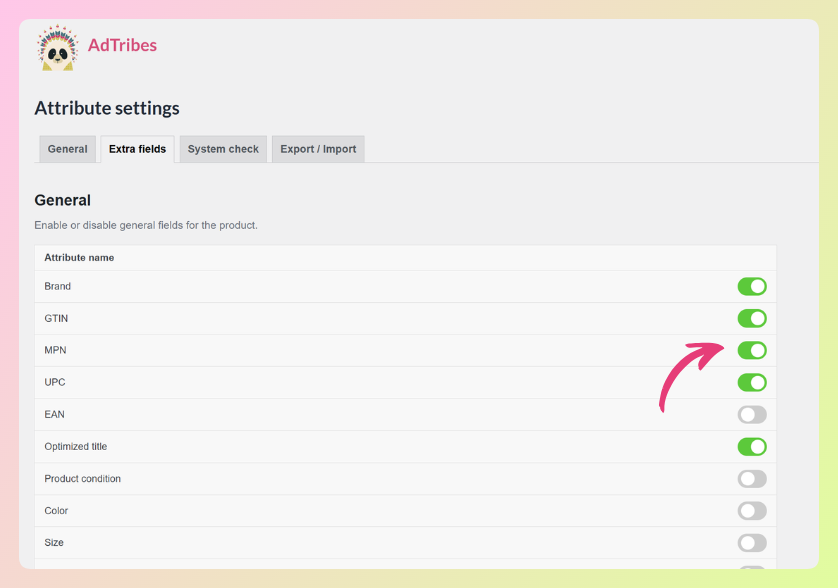The height and width of the screenshot is (588, 838).
Task: Select the Extra fields tab
Action: 137,149
